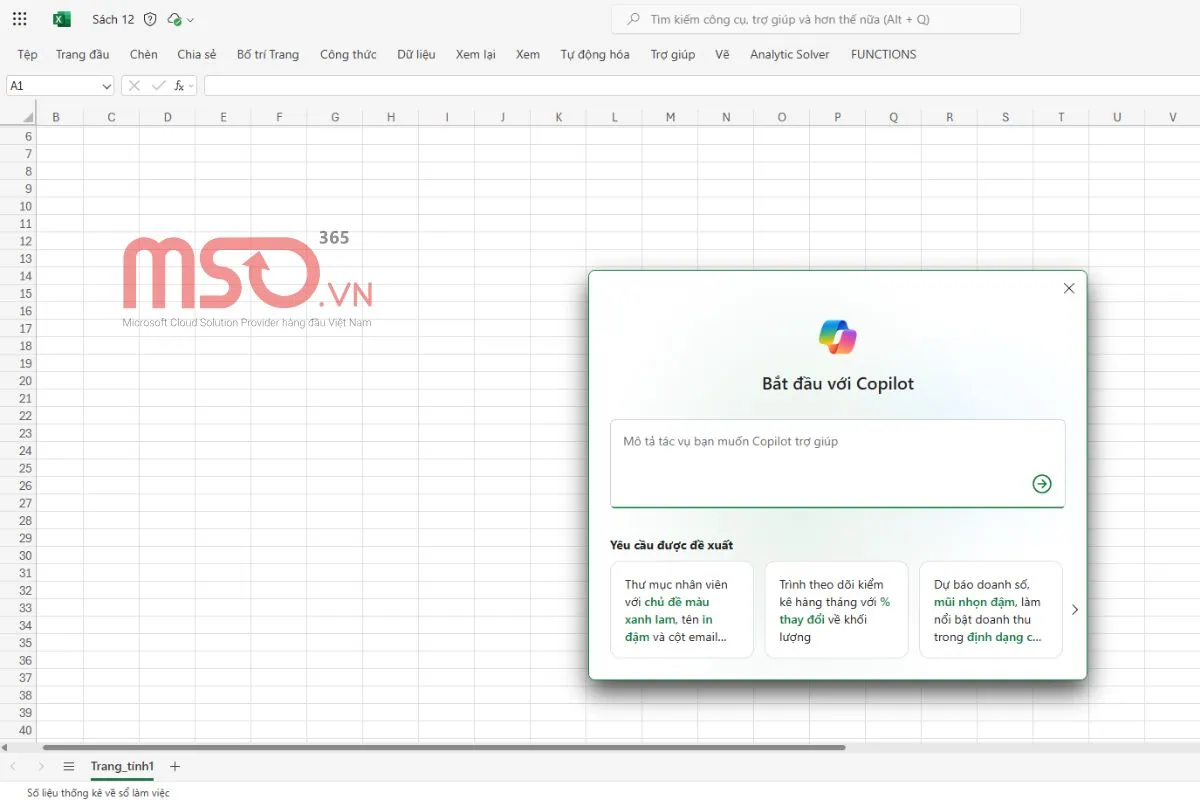Click the Excel logo icon
The height and width of the screenshot is (800, 1200).
(62, 19)
